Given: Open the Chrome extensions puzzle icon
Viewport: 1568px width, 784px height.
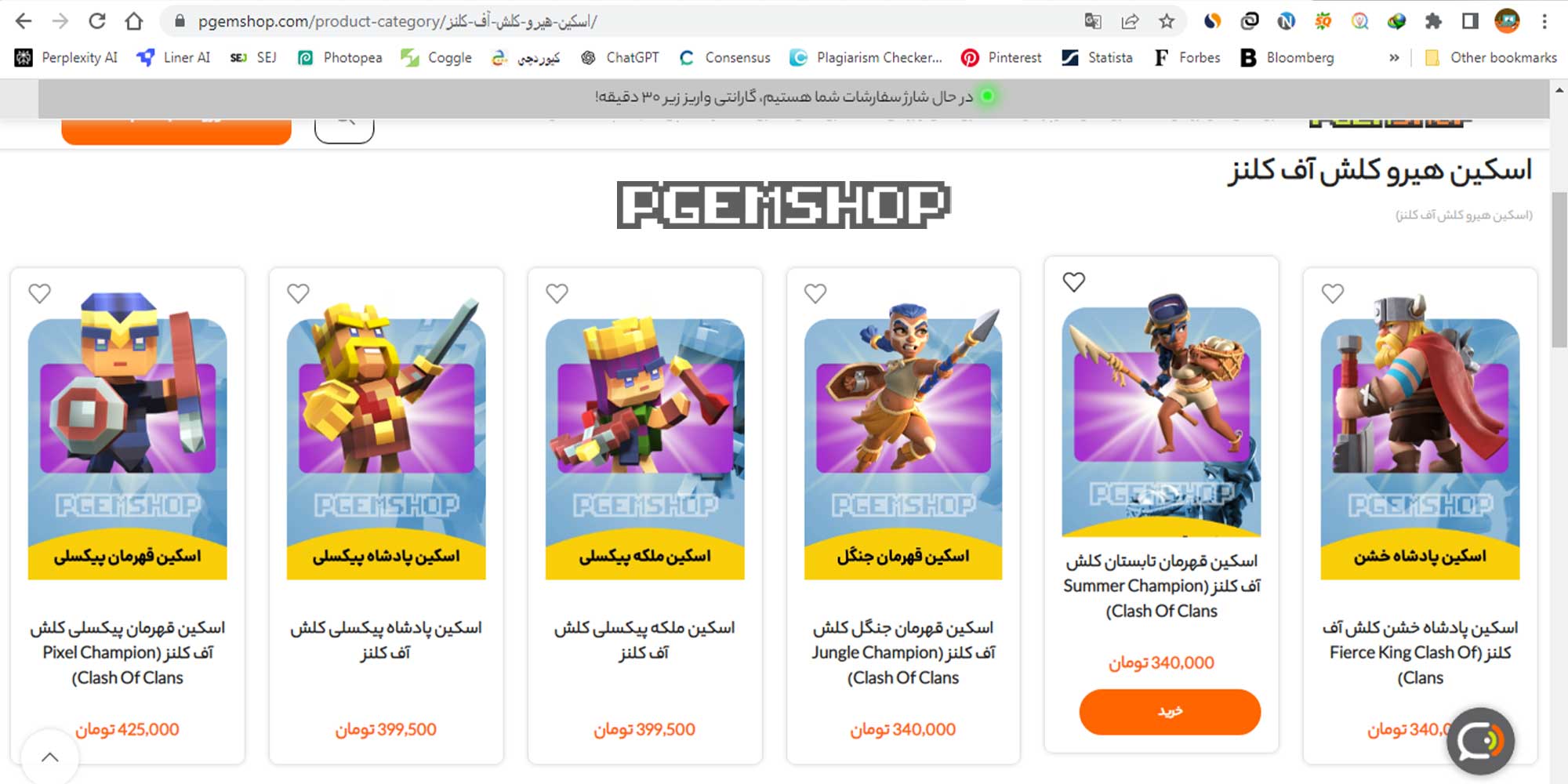Looking at the screenshot, I should point(1433,21).
